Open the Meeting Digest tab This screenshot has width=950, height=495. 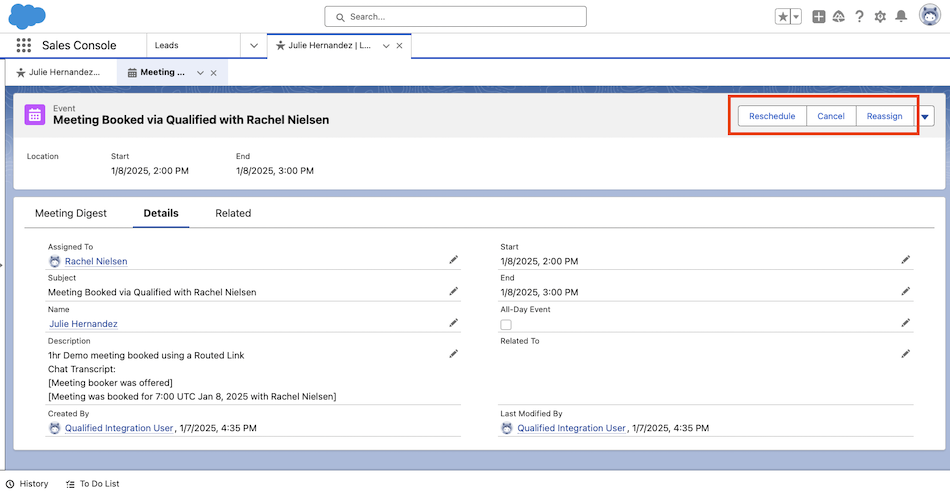click(71, 213)
